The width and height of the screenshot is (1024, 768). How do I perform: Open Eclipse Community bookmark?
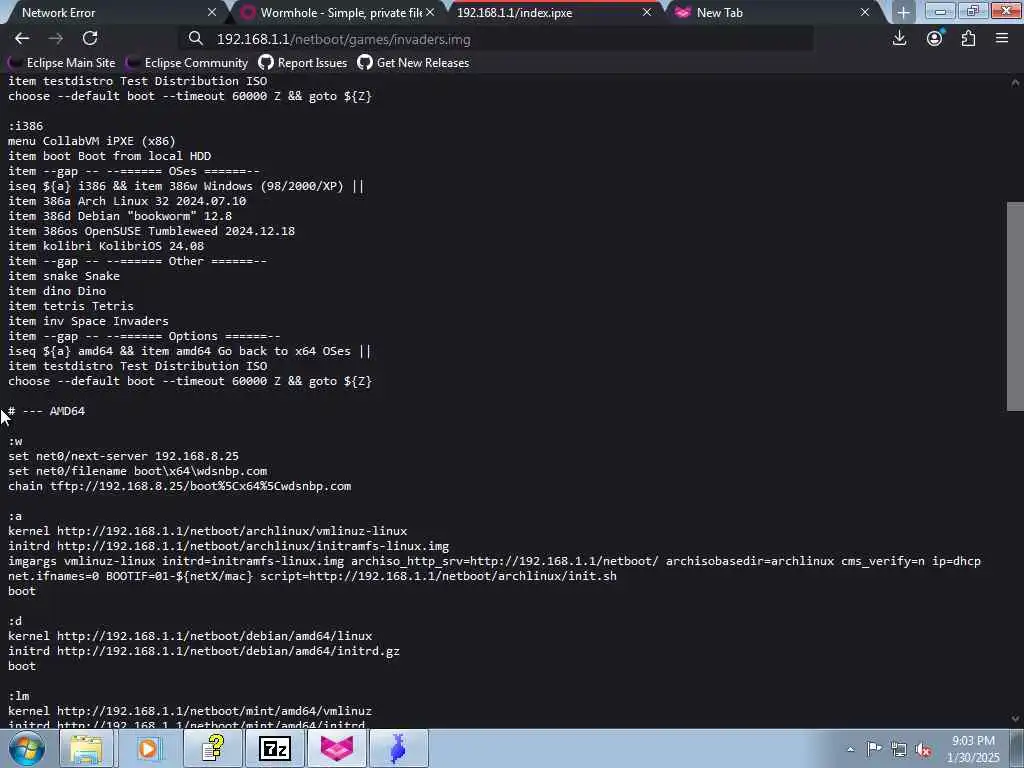tap(187, 63)
